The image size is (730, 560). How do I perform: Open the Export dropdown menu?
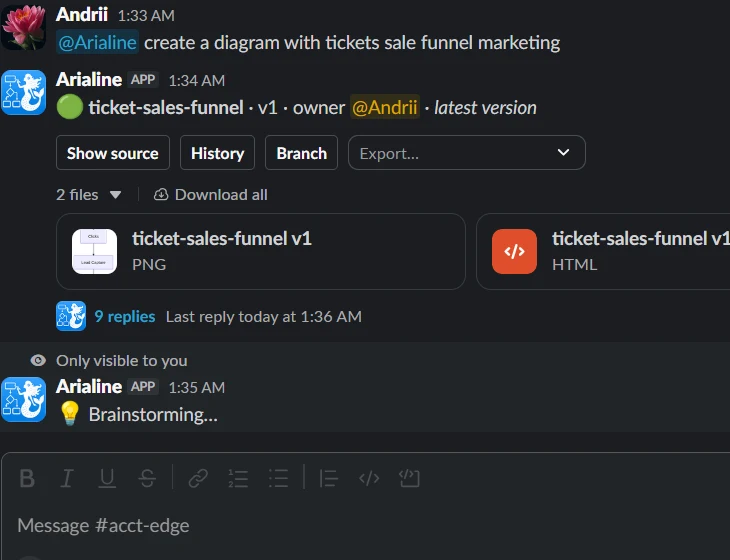tap(466, 153)
